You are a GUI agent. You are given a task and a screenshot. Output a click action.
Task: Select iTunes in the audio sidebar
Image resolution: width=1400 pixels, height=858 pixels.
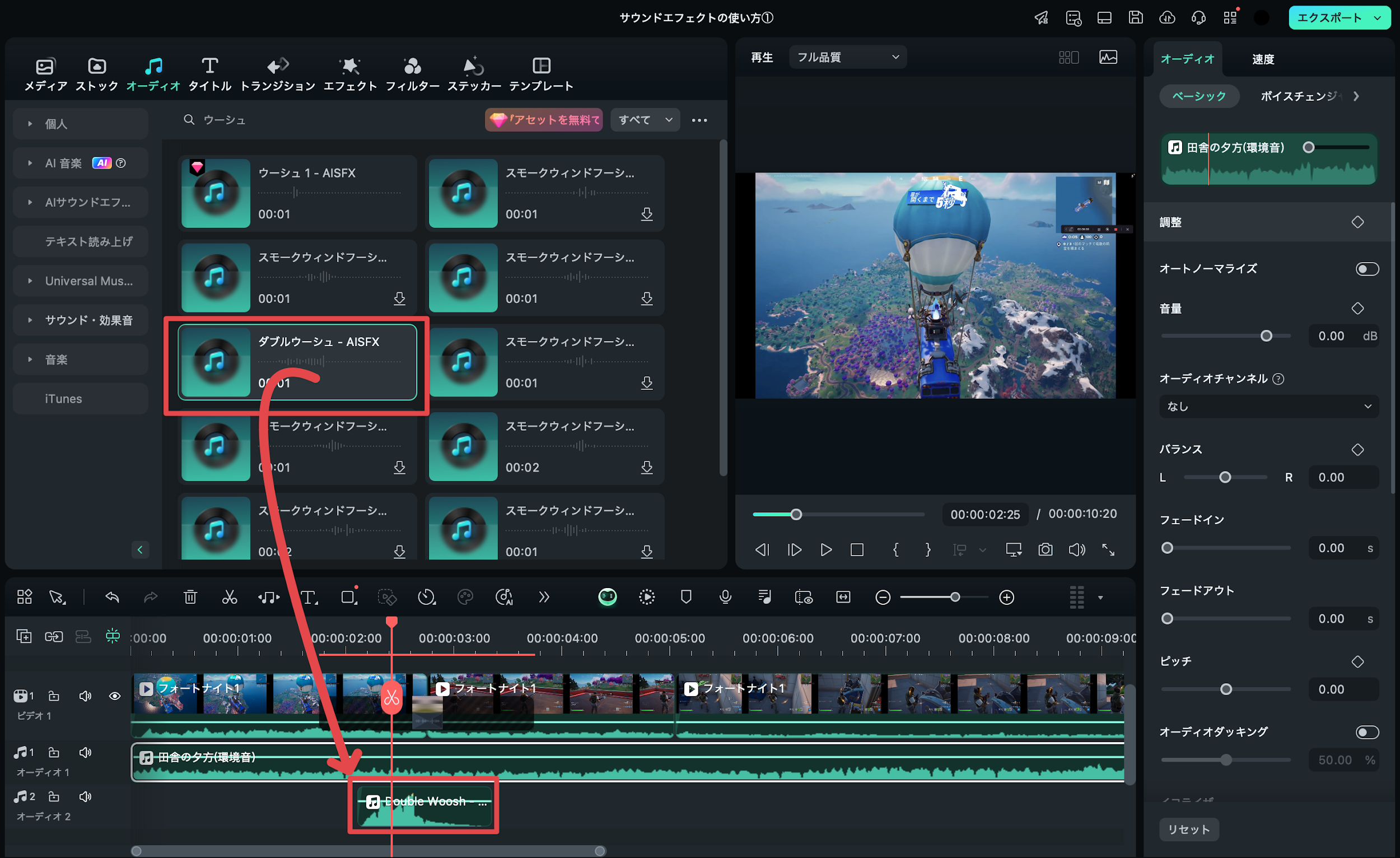[x=80, y=398]
